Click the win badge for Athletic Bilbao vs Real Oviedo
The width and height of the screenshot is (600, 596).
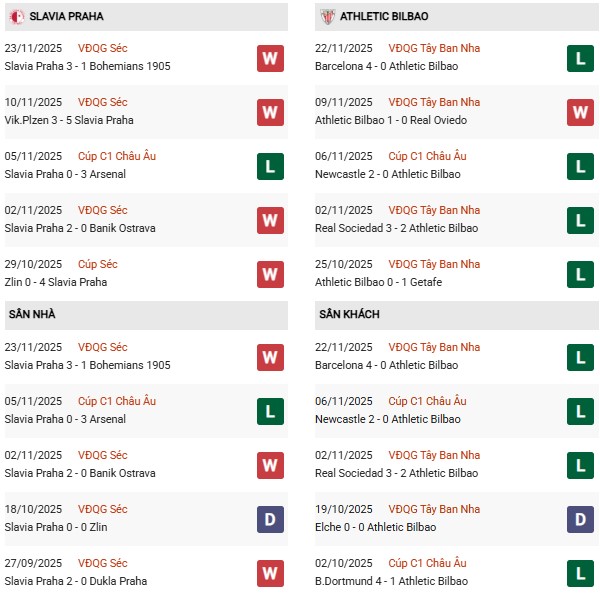pyautogui.click(x=580, y=112)
